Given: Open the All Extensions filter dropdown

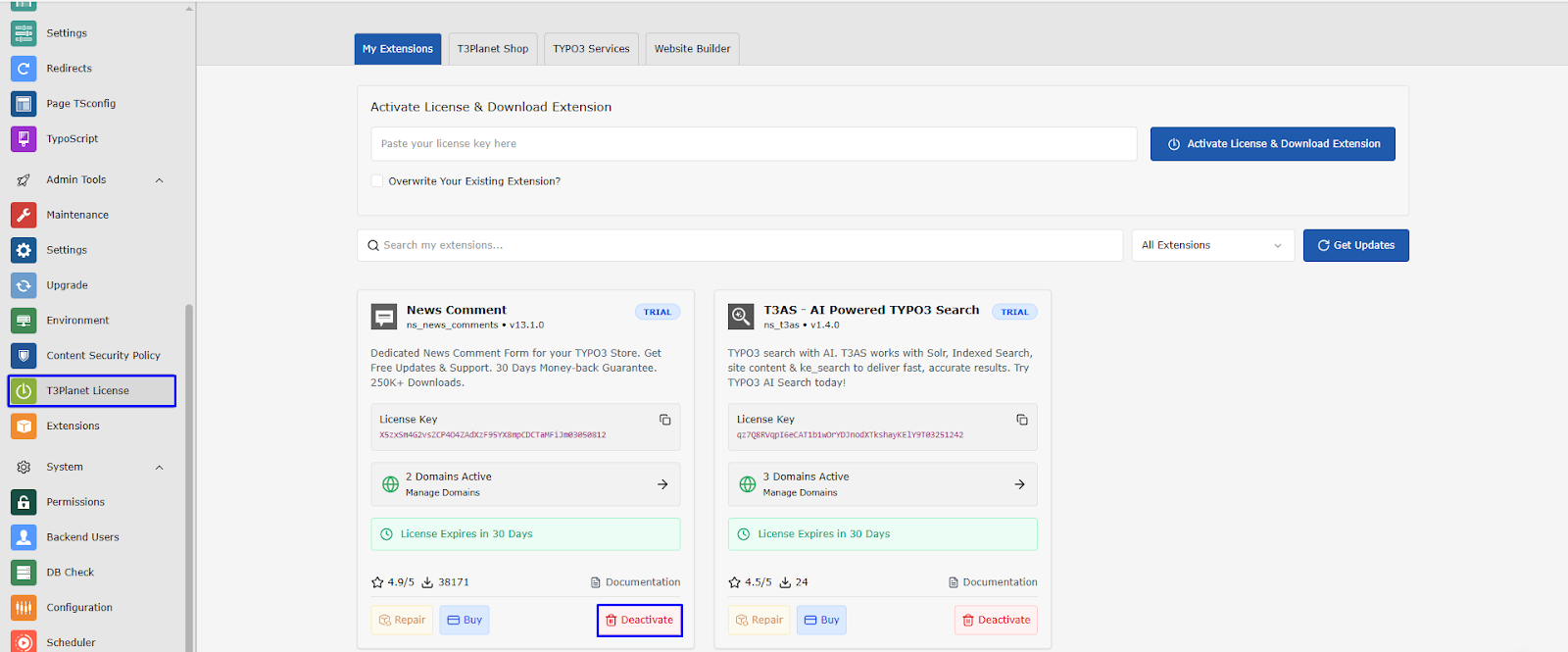Looking at the screenshot, I should tap(1211, 246).
